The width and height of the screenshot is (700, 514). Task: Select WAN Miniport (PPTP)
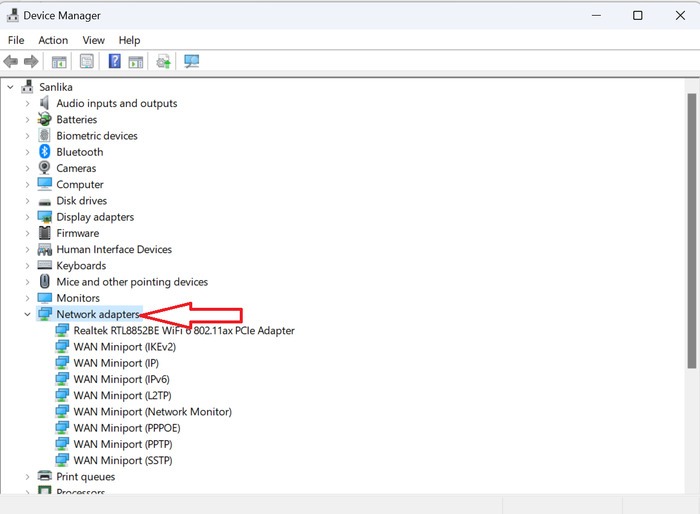coord(123,444)
